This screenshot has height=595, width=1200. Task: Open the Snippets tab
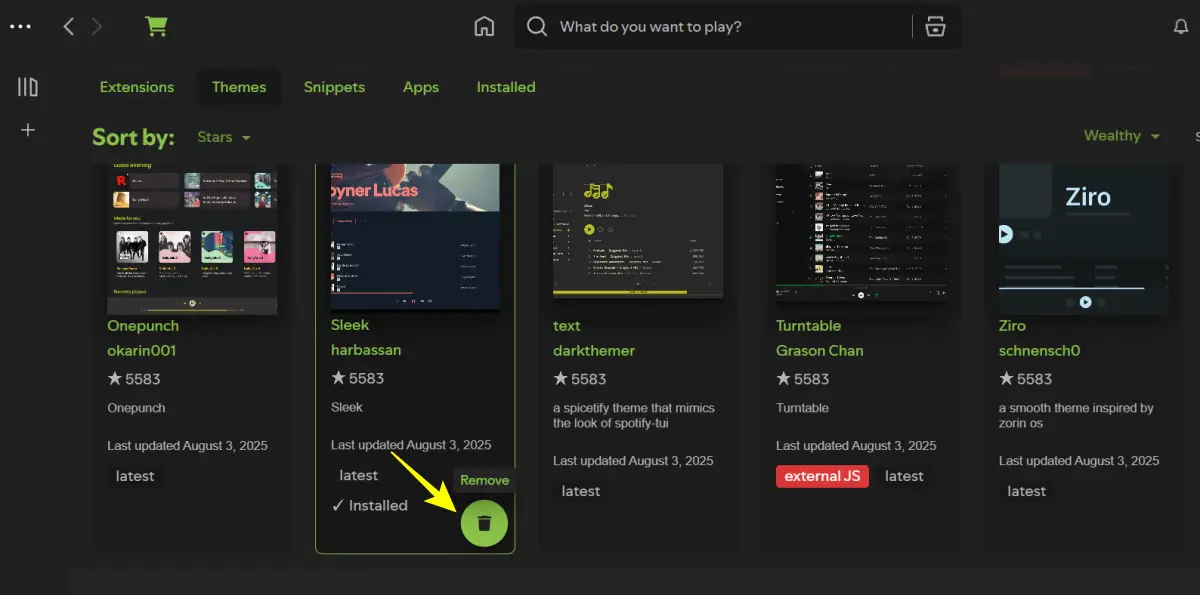(334, 87)
